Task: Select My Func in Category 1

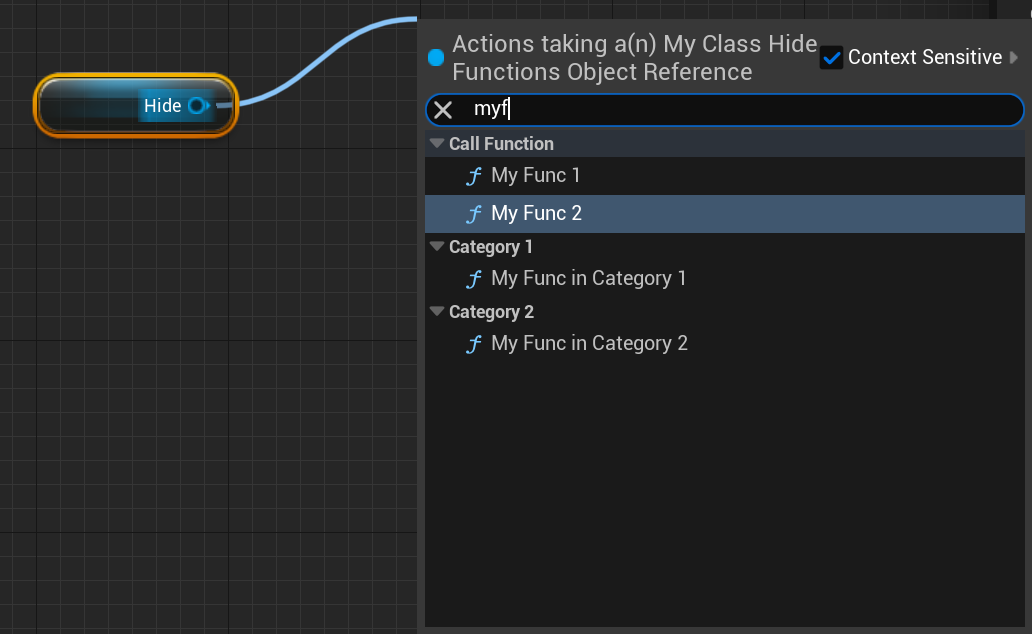Action: tap(588, 279)
